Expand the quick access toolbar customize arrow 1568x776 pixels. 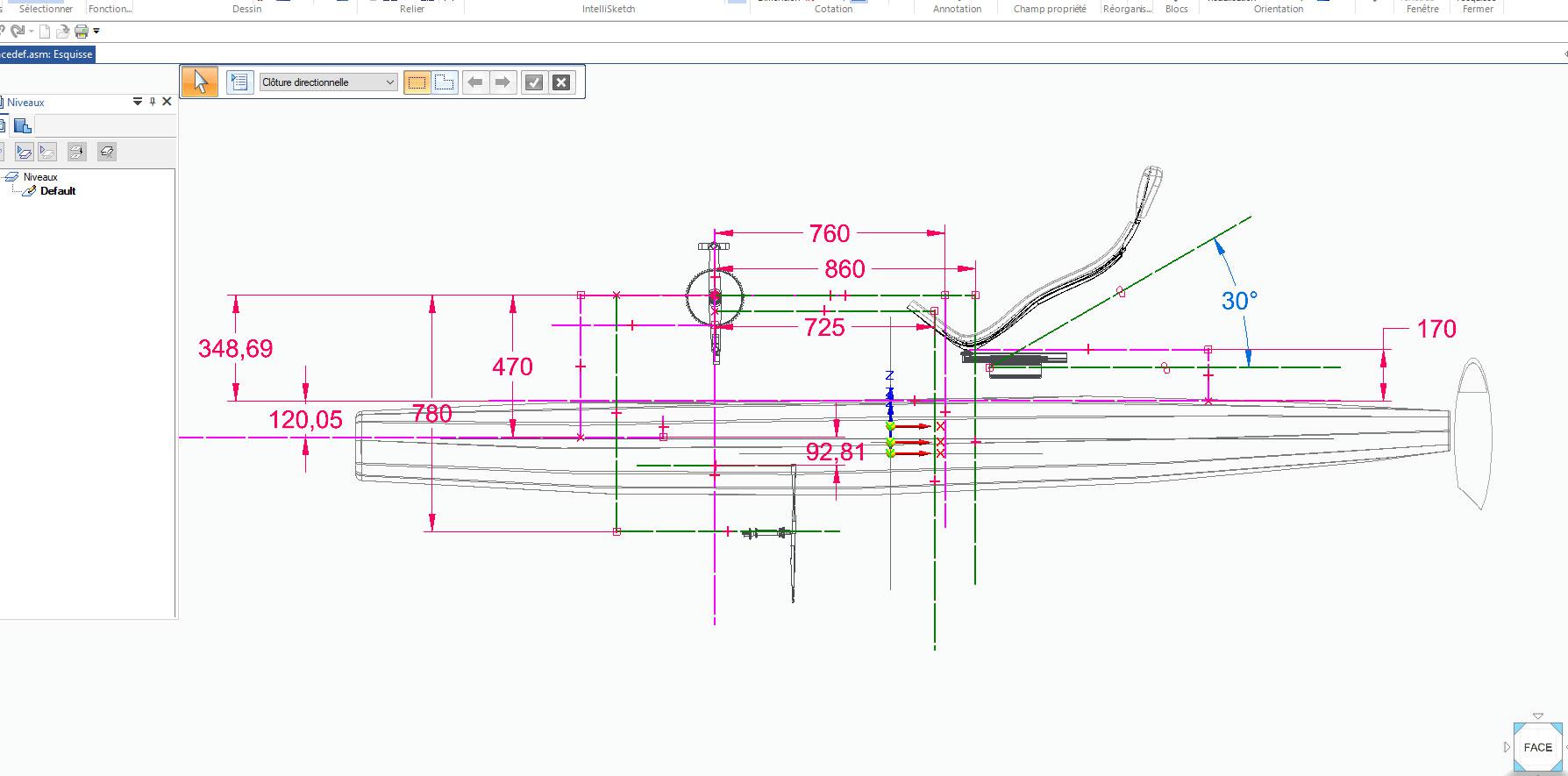96,32
